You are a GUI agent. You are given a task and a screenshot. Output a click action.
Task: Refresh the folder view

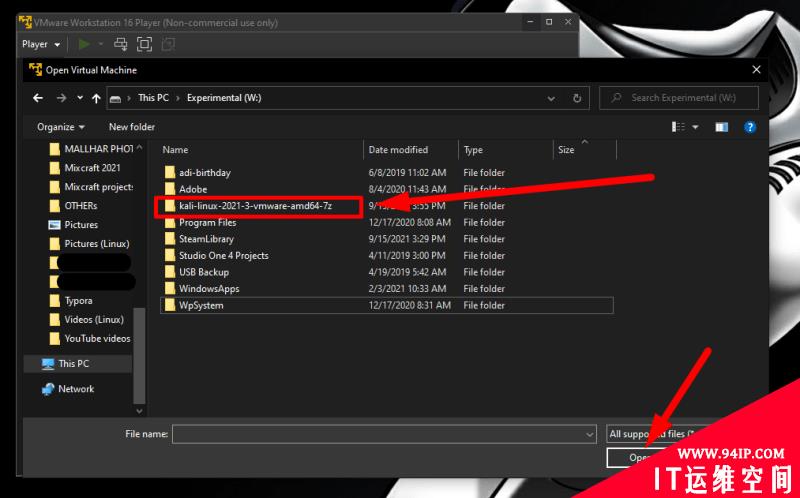point(577,98)
